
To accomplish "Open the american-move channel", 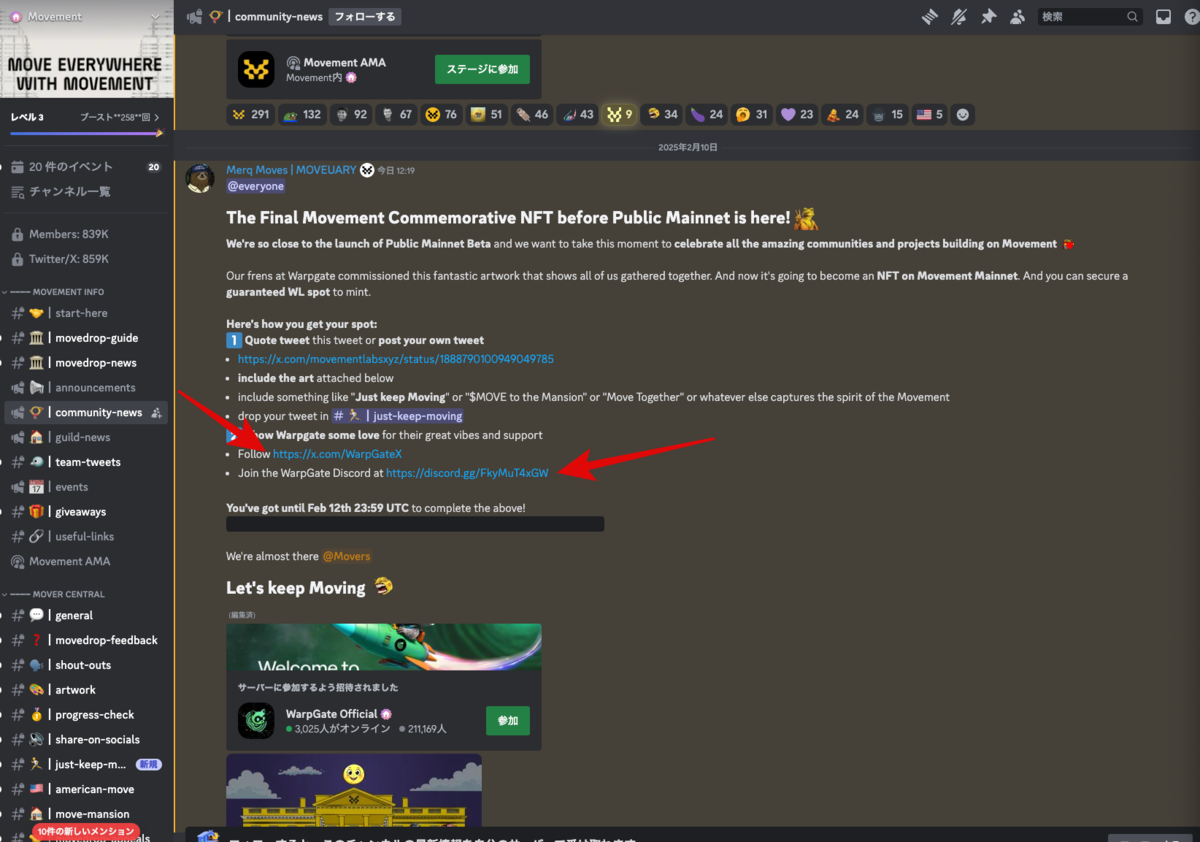I will point(85,790).
